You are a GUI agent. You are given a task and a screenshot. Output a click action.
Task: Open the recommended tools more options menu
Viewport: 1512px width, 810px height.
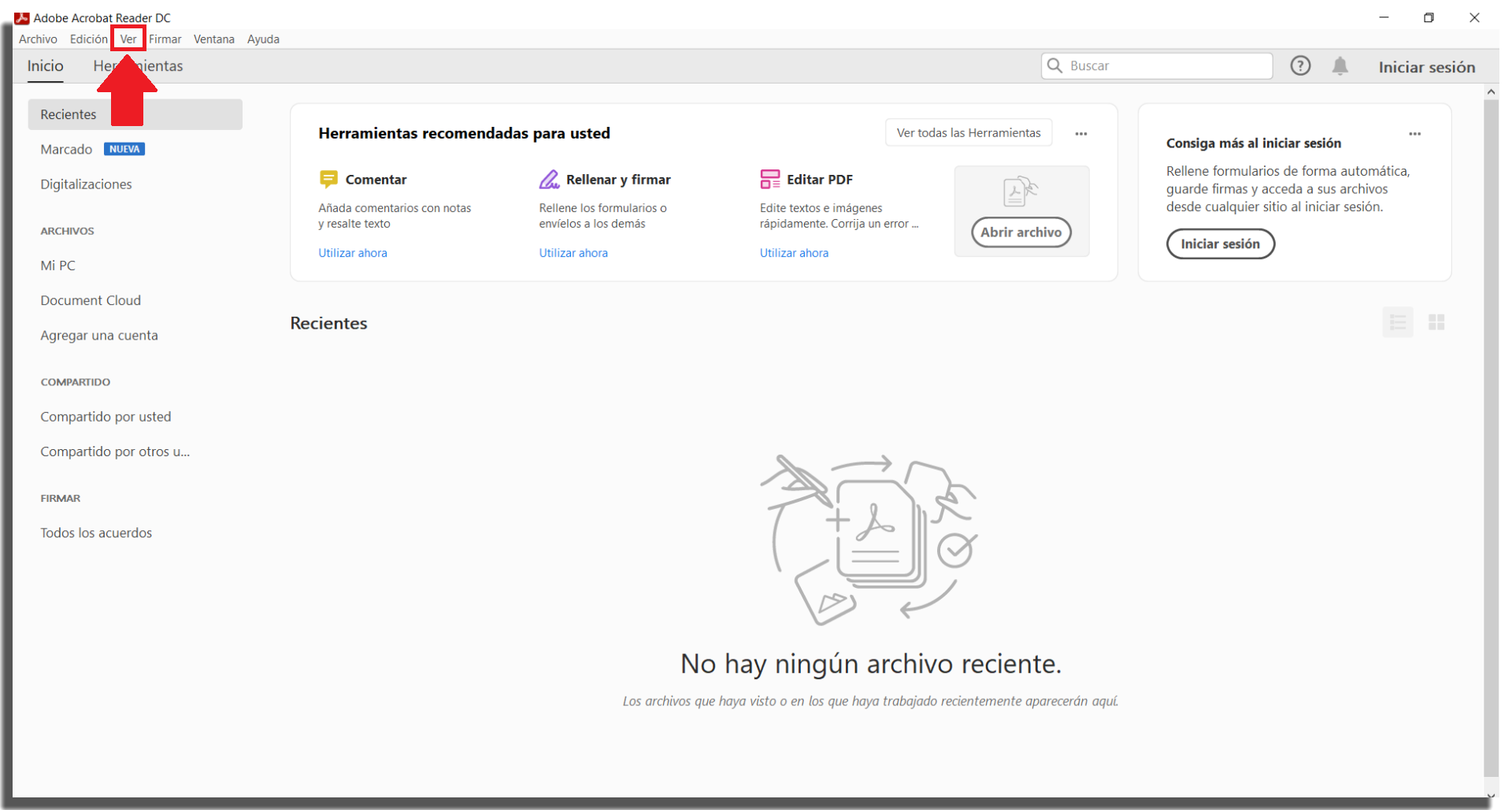pyautogui.click(x=1081, y=133)
